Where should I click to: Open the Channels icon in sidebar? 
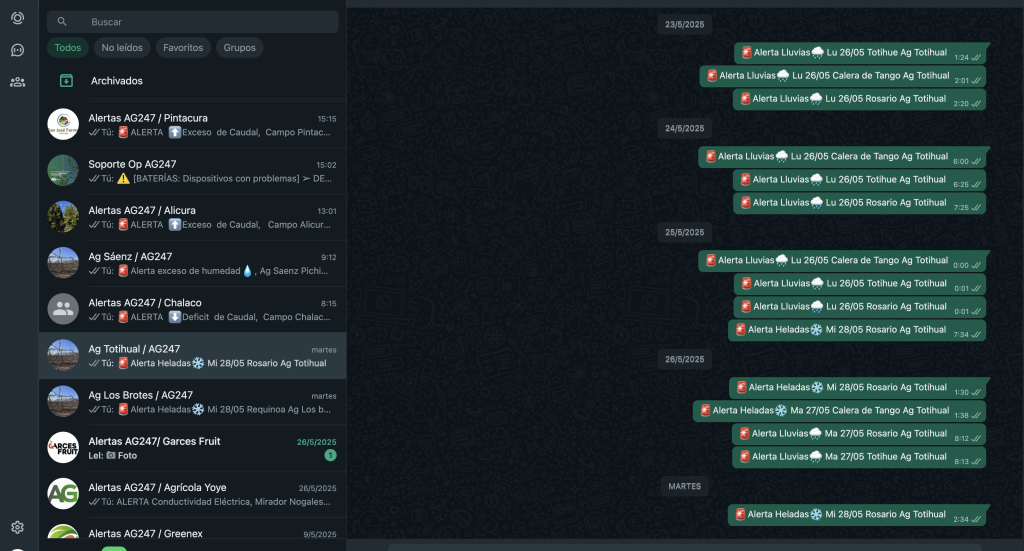pyautogui.click(x=17, y=50)
